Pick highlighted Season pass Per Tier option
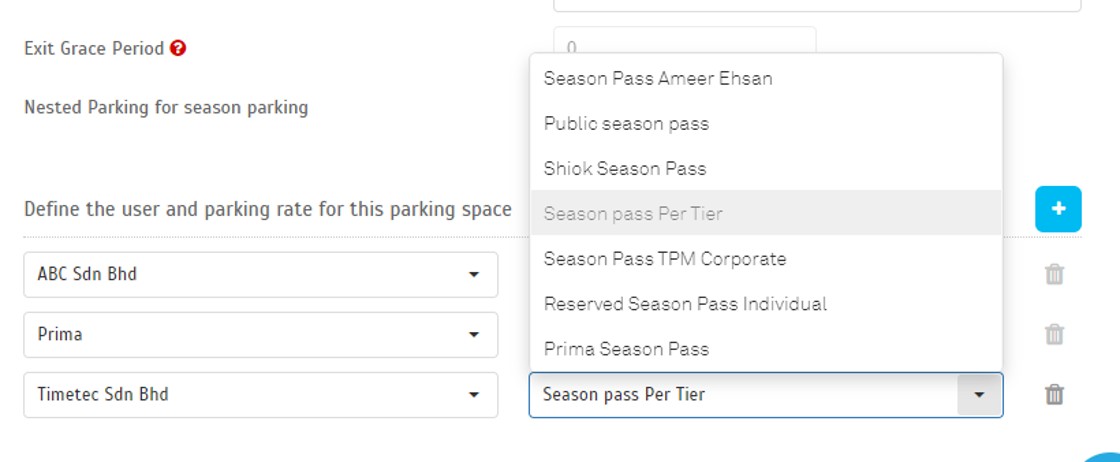 pyautogui.click(x=633, y=213)
